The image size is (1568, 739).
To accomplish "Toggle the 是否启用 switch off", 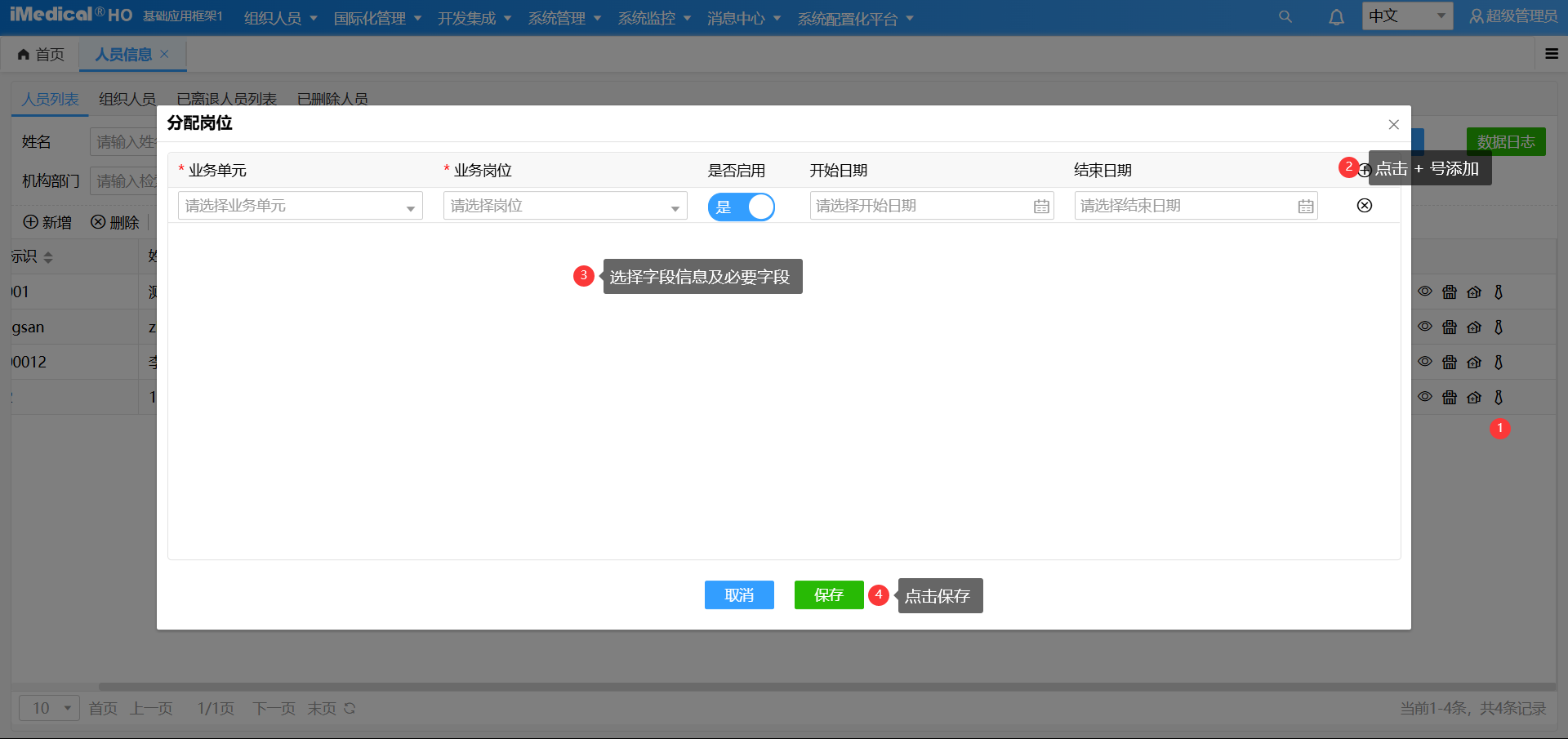I will coord(741,207).
